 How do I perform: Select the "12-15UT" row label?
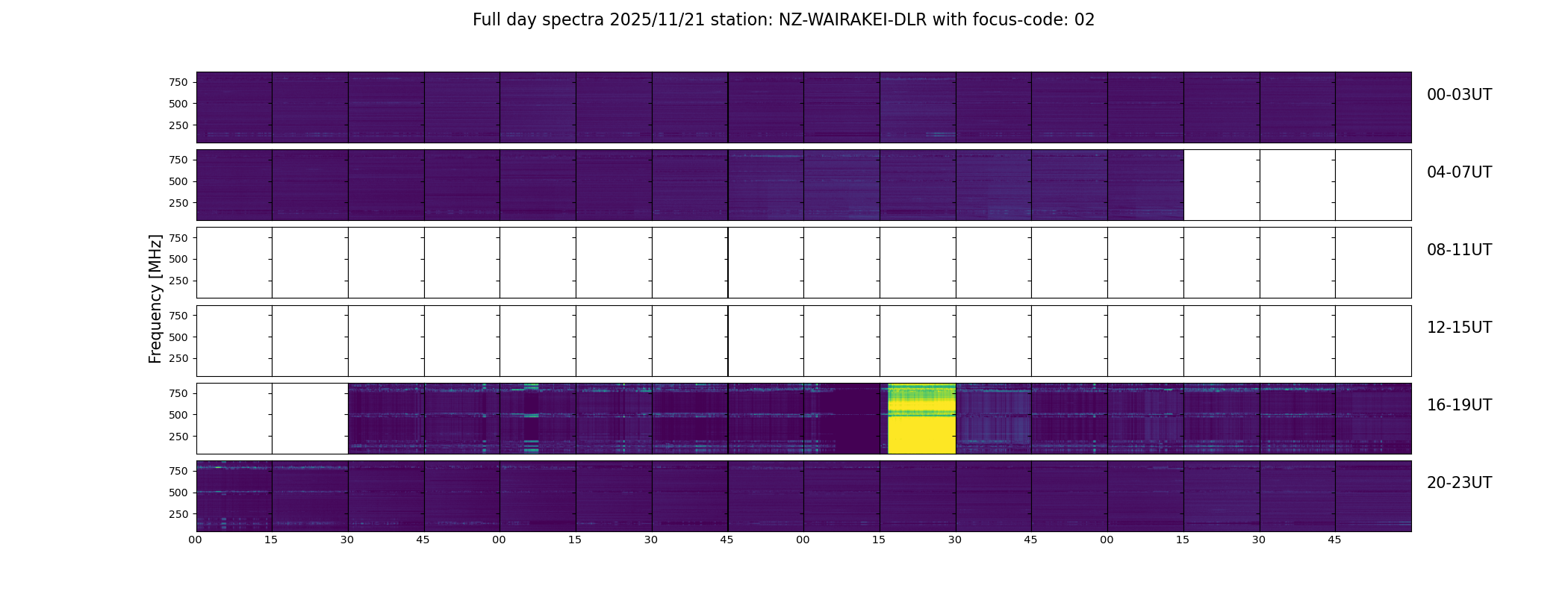(x=1459, y=328)
